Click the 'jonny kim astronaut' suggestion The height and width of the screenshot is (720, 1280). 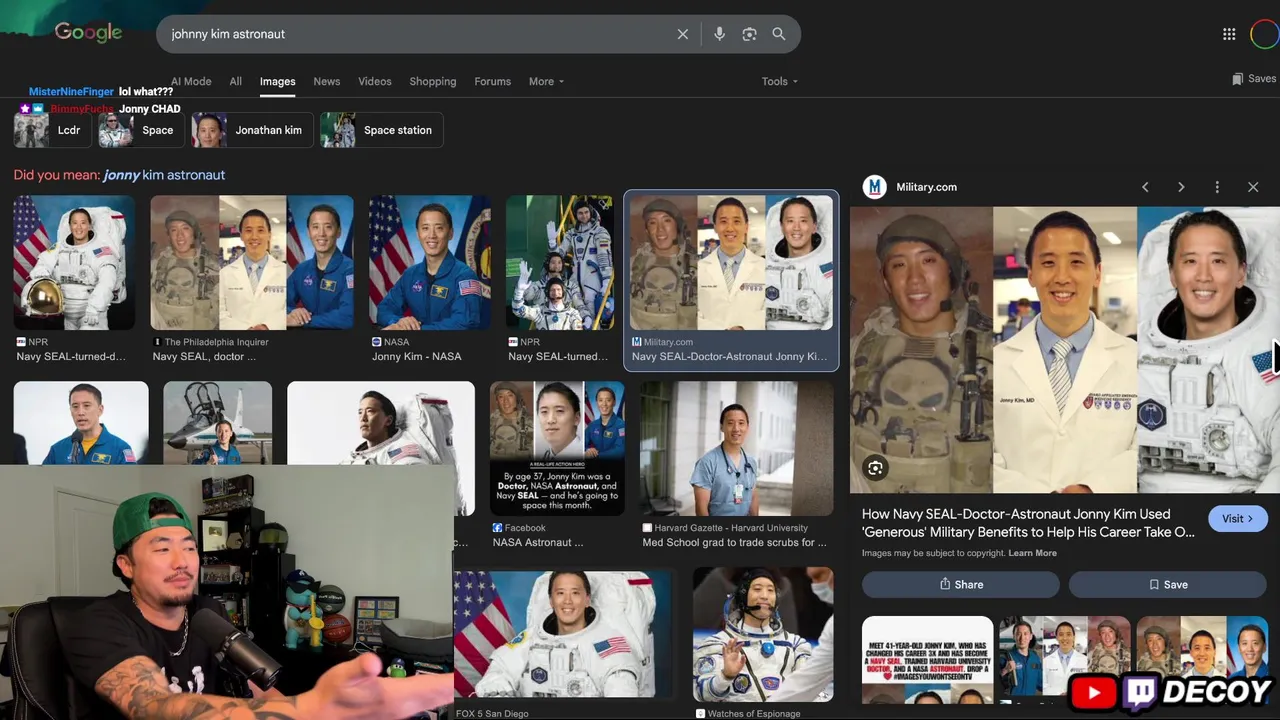click(164, 175)
